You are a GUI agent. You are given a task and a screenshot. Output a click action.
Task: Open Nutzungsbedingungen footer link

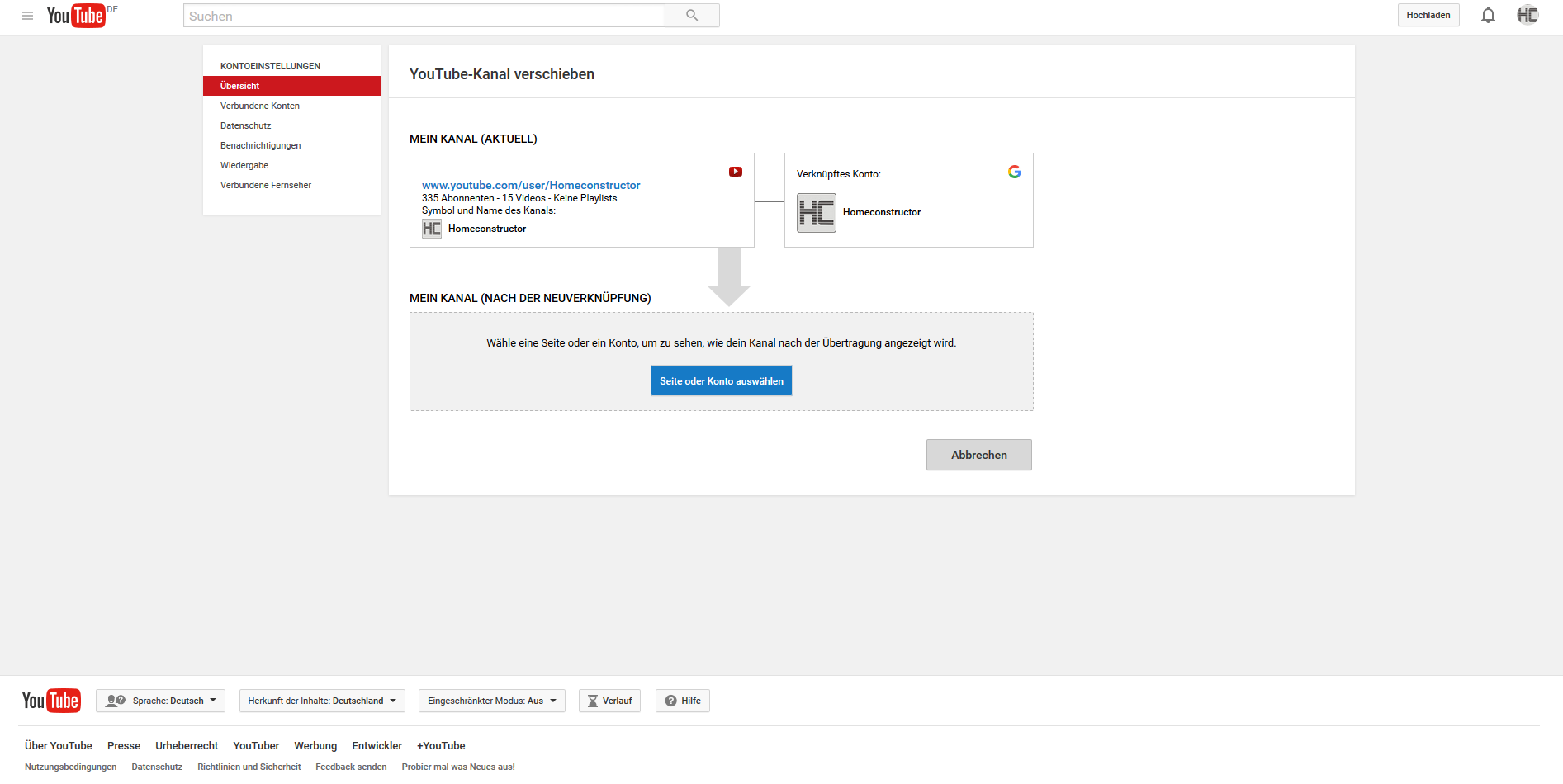(x=71, y=767)
